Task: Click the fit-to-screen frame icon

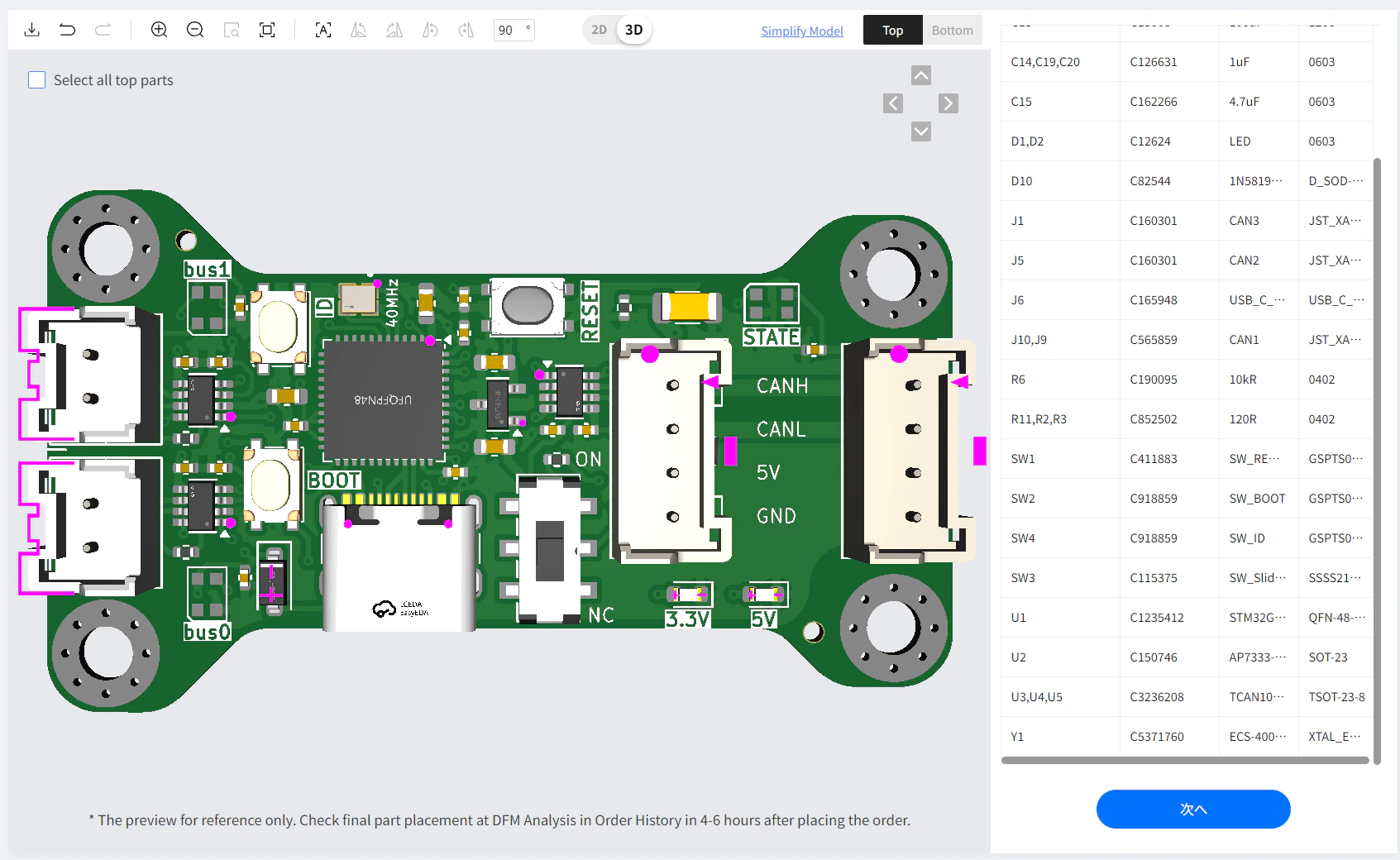Action: point(267,30)
